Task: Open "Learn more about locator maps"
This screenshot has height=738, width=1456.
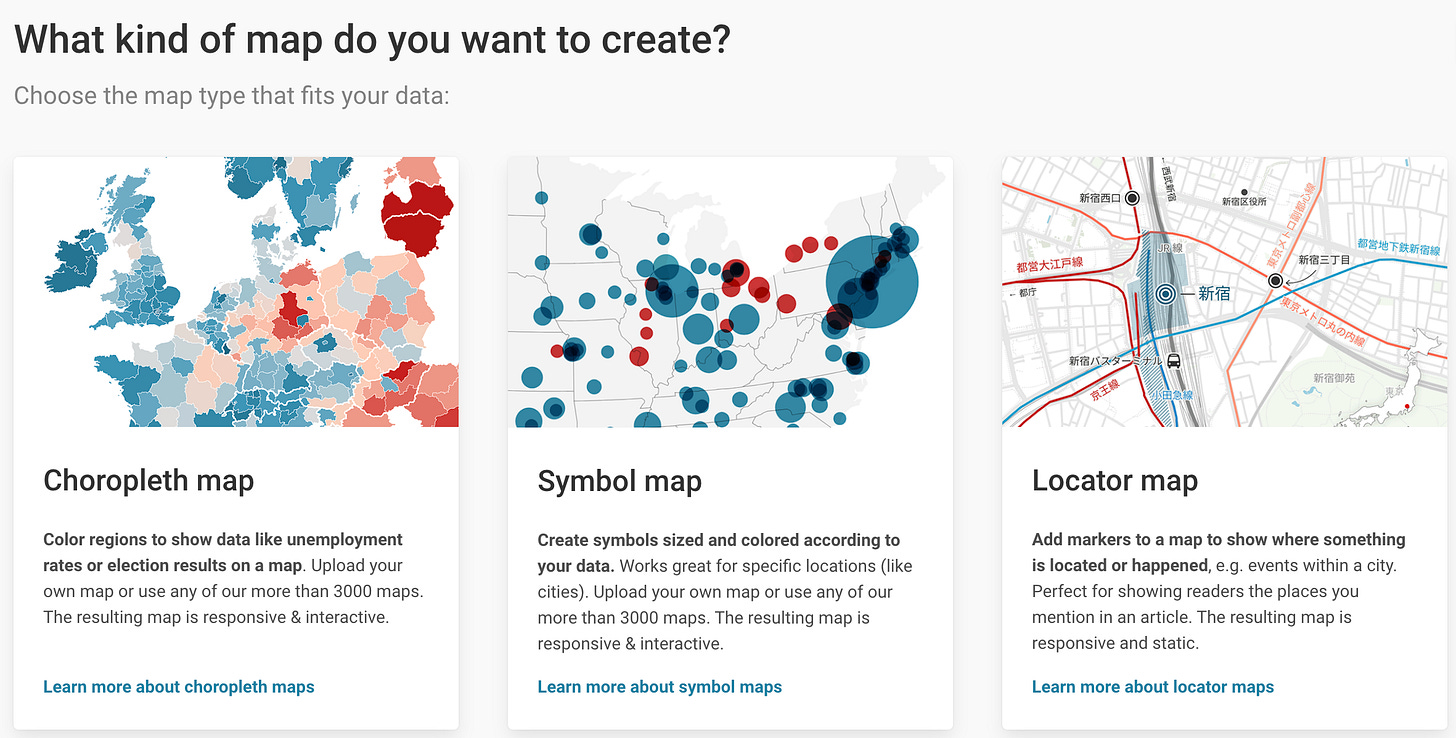Action: (x=1152, y=687)
